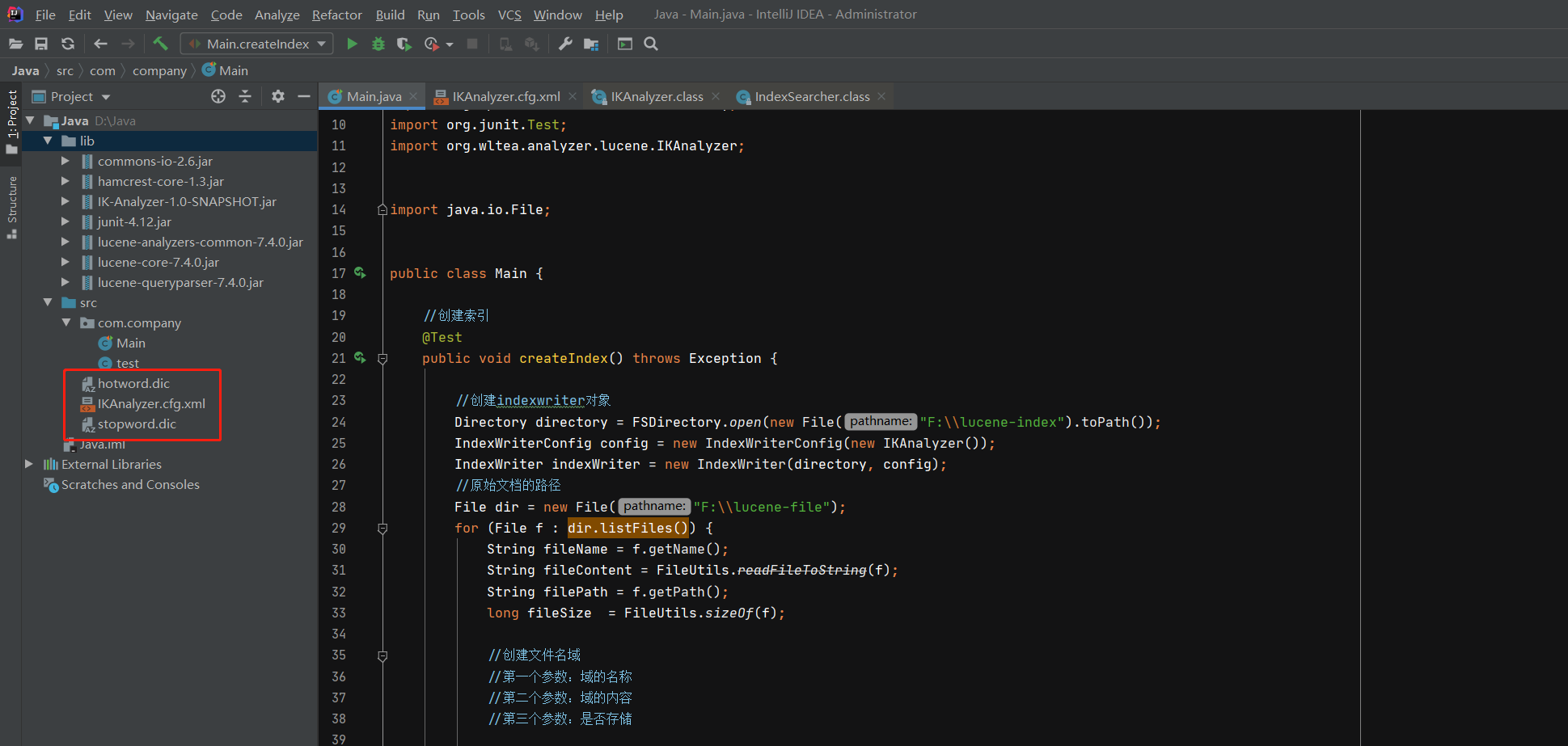
Task: Navigate forward with the right arrow
Action: click(128, 44)
